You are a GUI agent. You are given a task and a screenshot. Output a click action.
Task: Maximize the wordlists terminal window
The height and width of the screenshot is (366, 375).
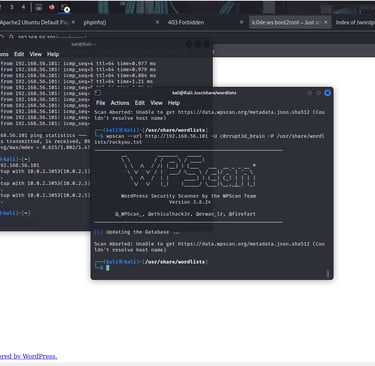click(319, 93)
